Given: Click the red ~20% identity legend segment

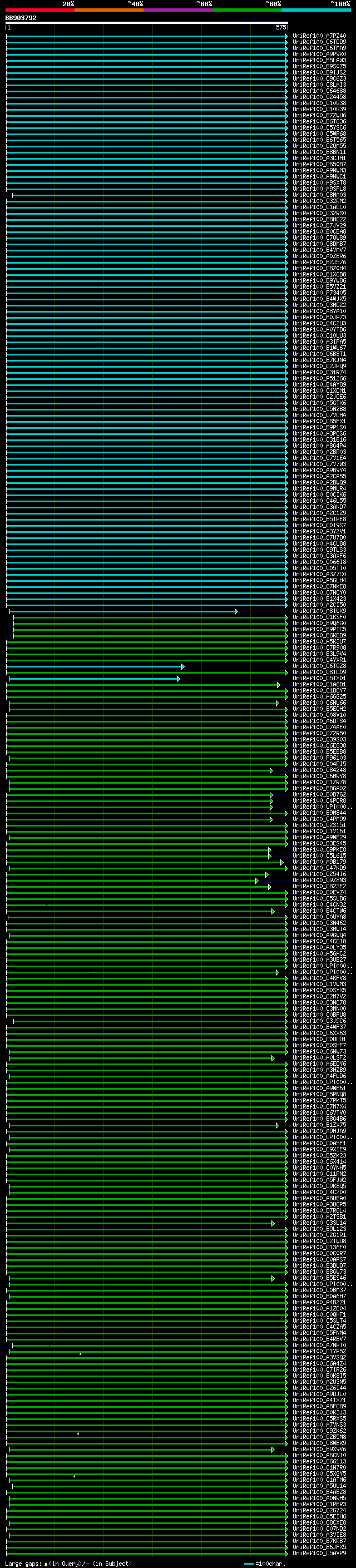Looking at the screenshot, I should click(x=39, y=10).
